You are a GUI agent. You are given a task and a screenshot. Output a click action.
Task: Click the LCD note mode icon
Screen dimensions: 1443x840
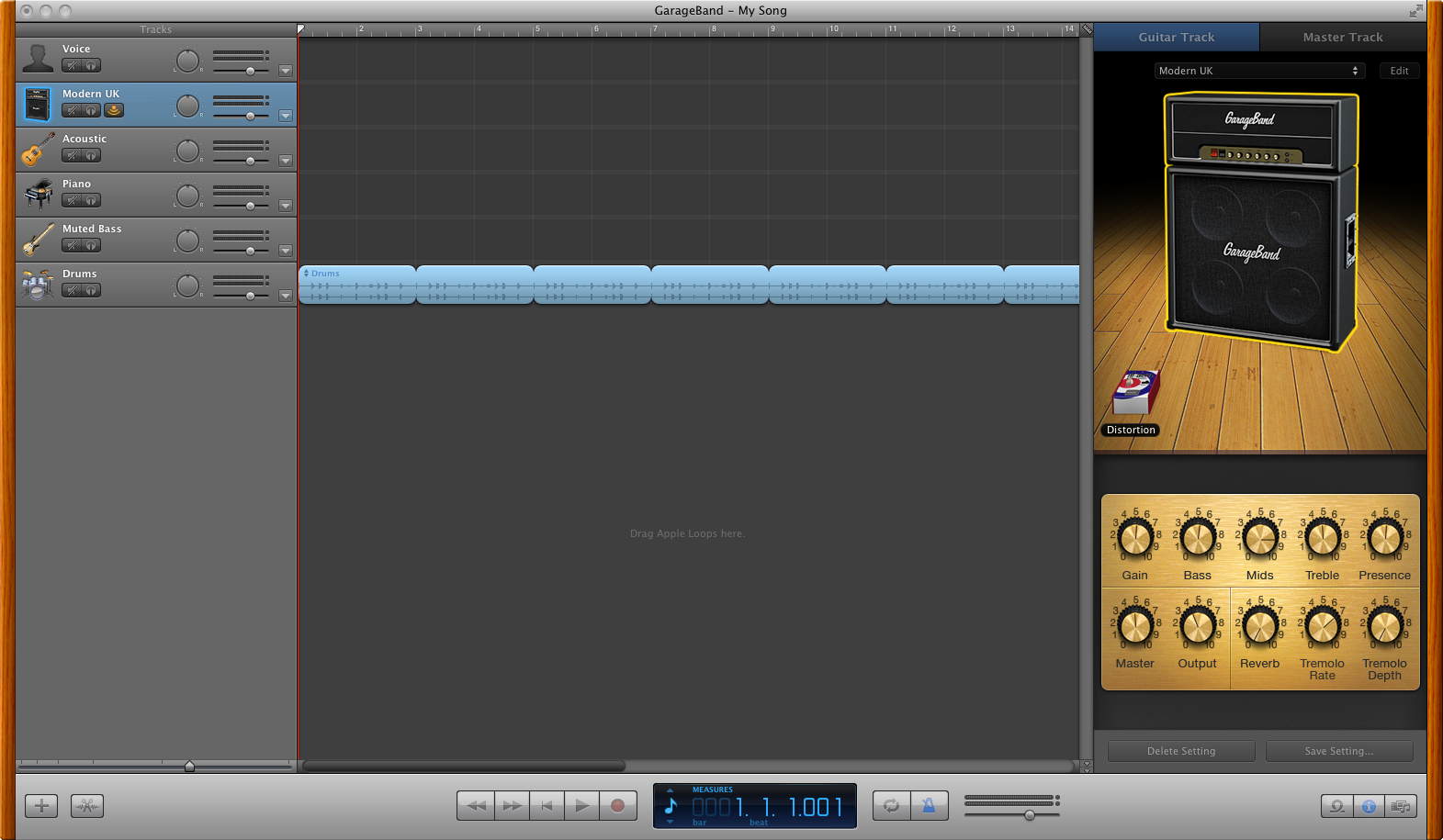point(671,806)
